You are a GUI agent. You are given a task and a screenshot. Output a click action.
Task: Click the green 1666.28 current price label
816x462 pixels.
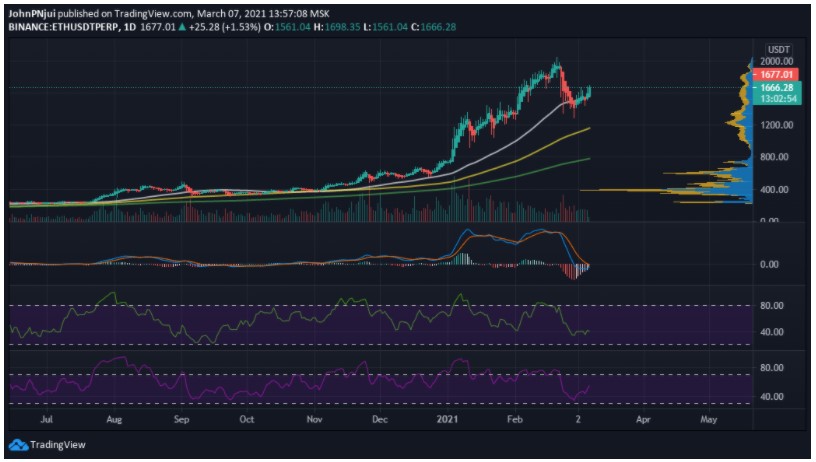(776, 88)
